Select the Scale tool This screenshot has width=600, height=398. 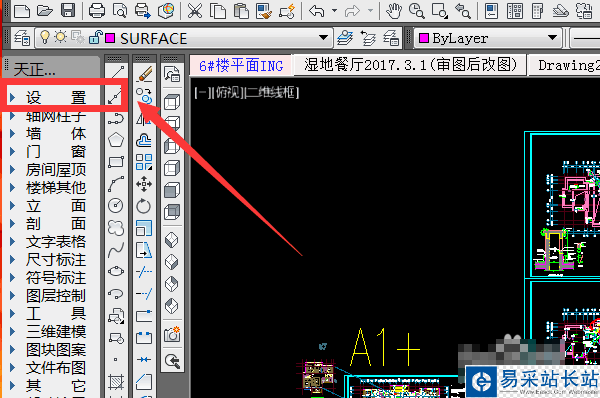tap(144, 228)
